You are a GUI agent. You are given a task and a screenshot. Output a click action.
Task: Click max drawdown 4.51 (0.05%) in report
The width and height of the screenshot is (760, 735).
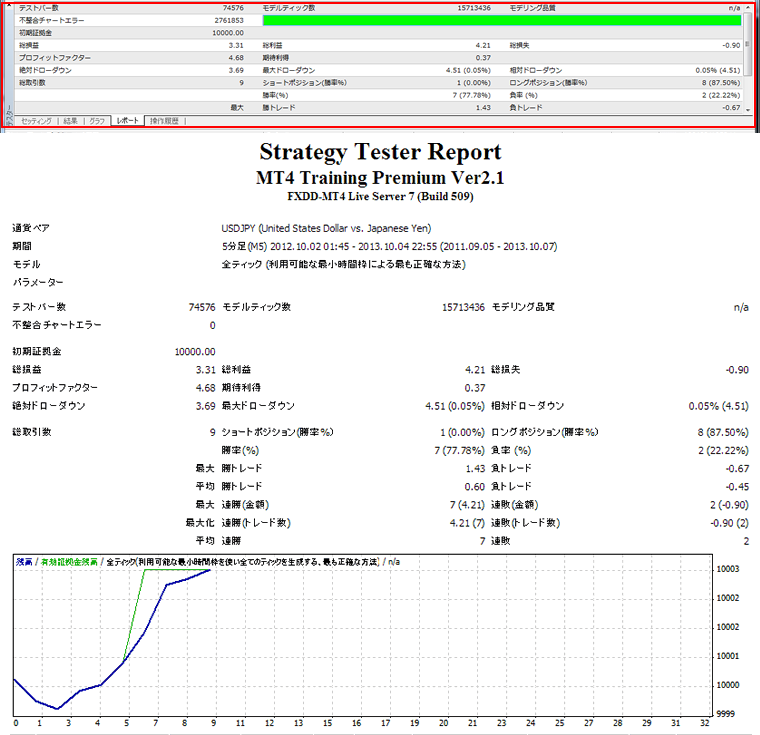click(x=455, y=406)
